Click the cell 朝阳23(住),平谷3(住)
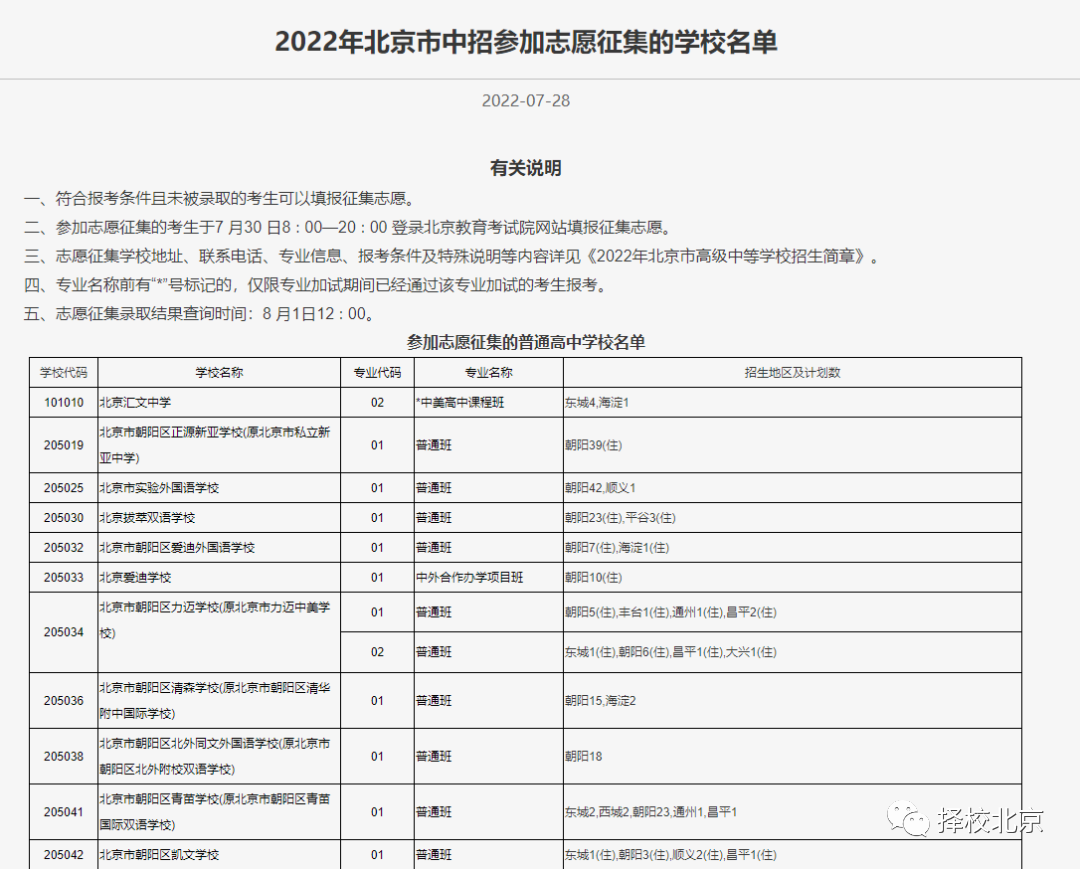This screenshot has width=1080, height=869. click(x=620, y=517)
